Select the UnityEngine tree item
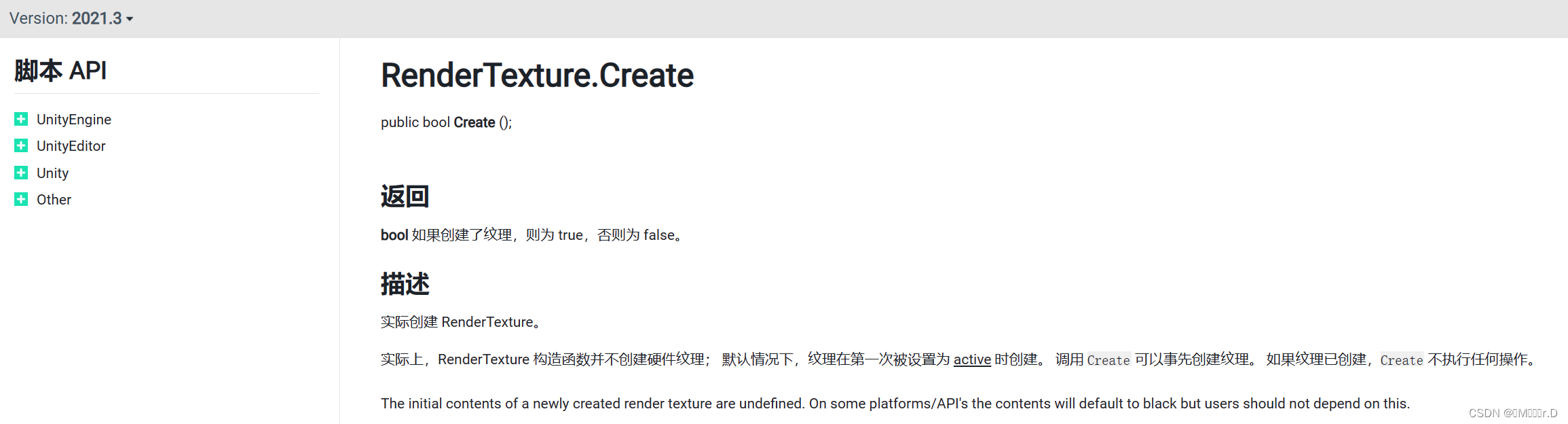 click(x=74, y=120)
